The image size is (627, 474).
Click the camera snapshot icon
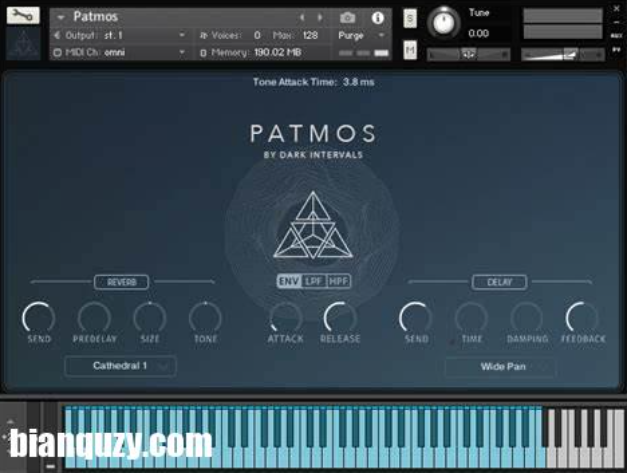(x=347, y=18)
